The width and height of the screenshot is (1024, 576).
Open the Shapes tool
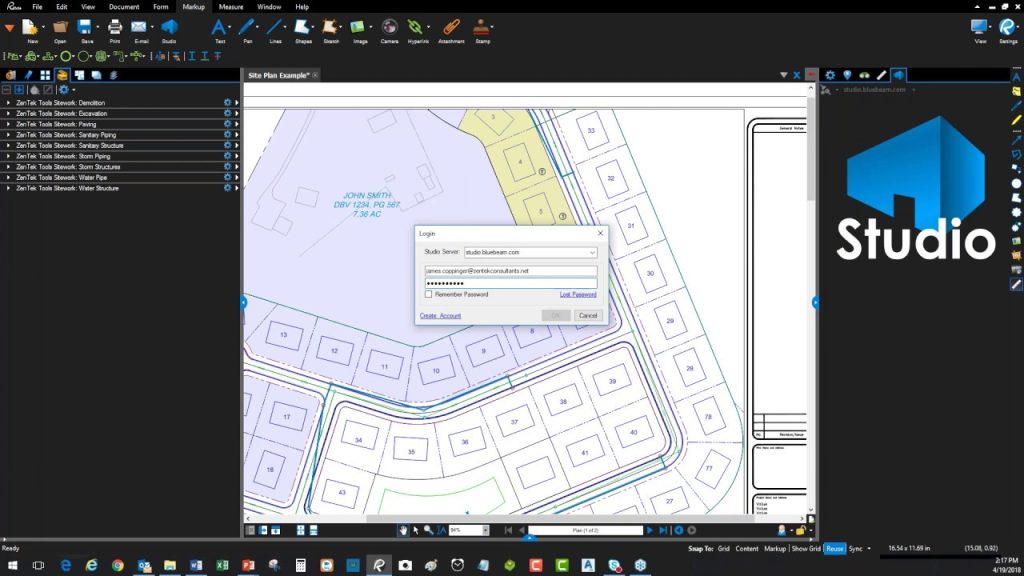click(303, 30)
